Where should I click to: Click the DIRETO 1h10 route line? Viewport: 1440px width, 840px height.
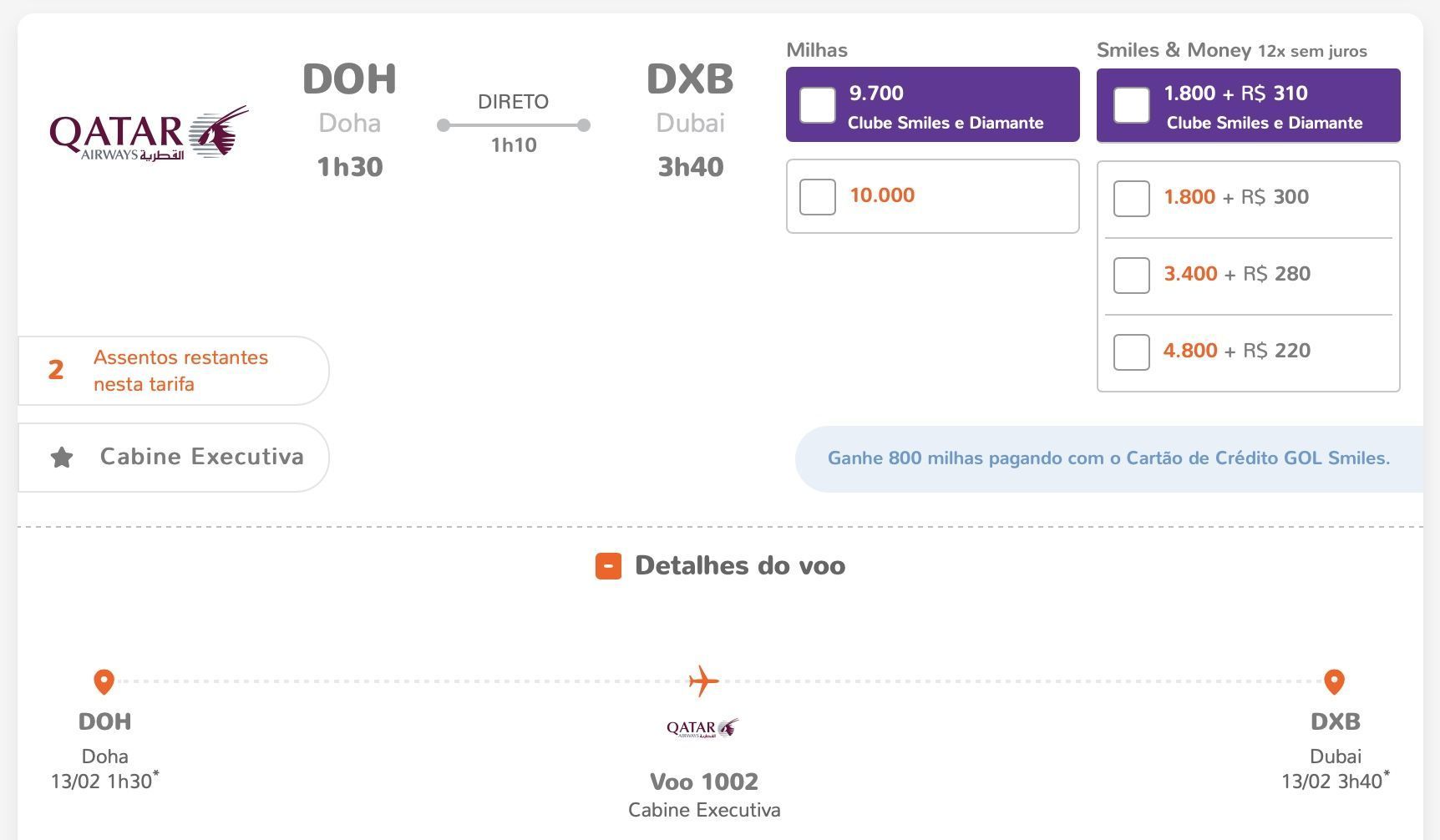tap(514, 124)
